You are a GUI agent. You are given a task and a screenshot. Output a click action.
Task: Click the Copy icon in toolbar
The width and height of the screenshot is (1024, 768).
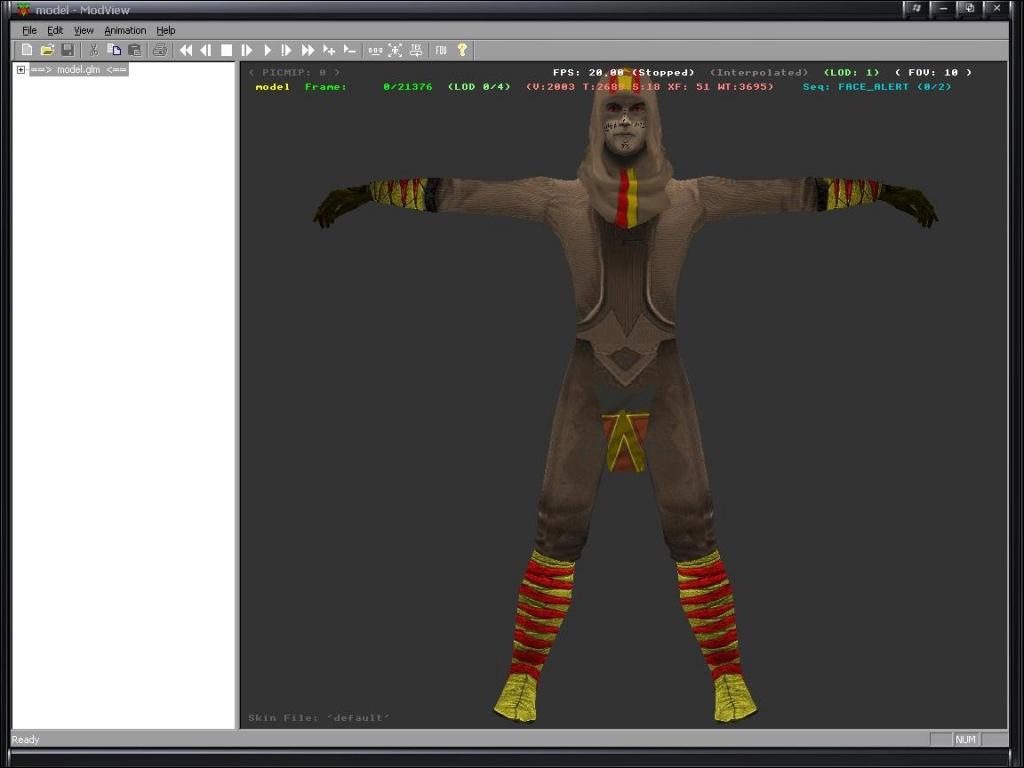pos(114,50)
